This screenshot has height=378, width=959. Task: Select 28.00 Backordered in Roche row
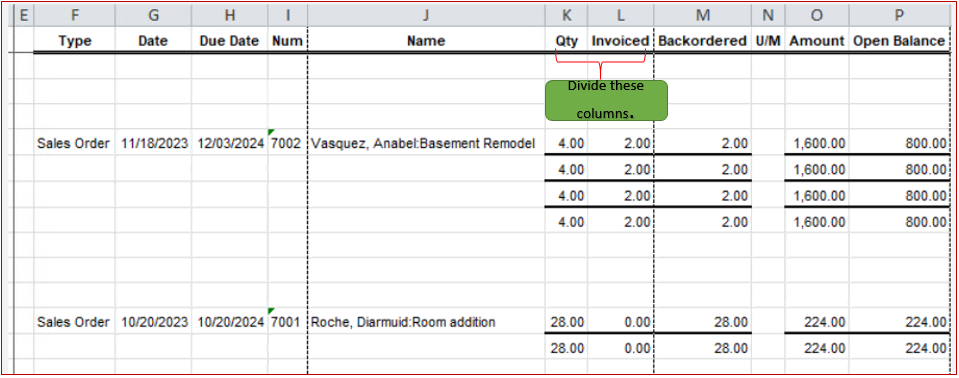point(702,321)
